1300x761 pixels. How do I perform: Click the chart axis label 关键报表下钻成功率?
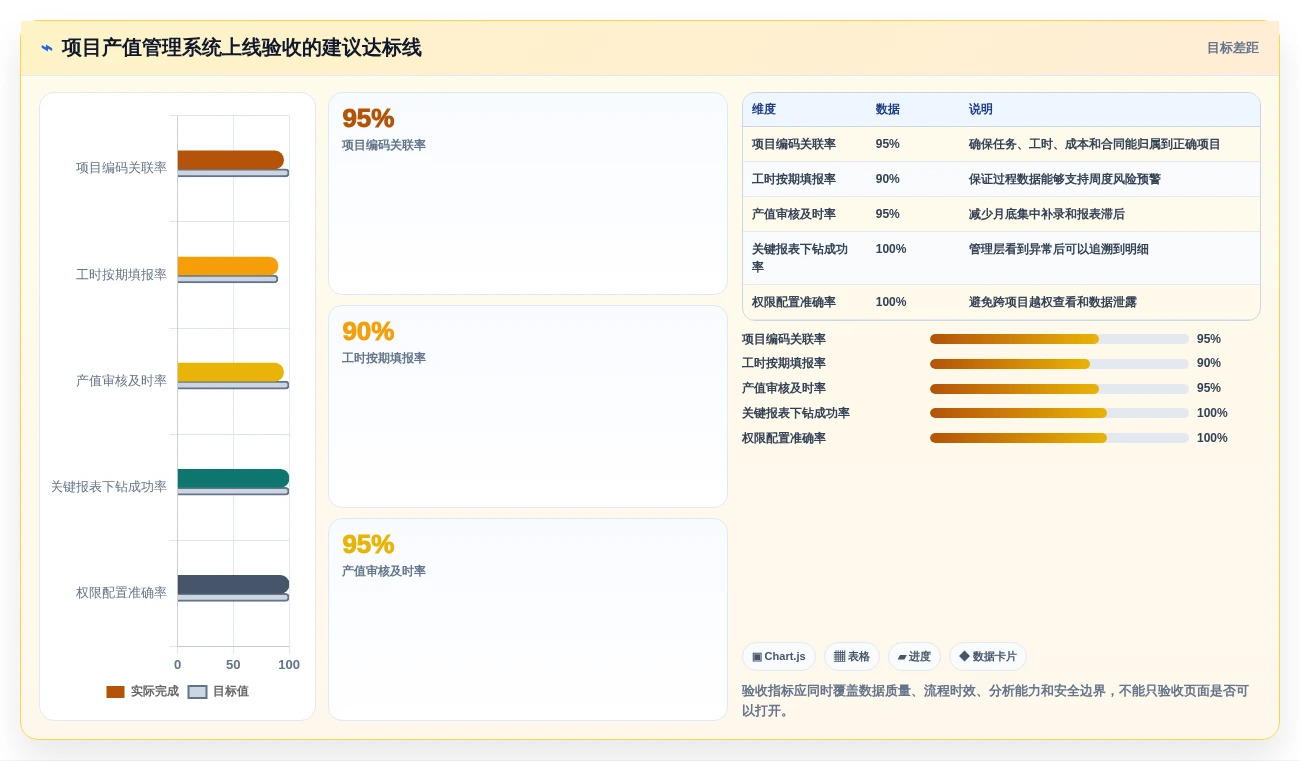tap(109, 487)
